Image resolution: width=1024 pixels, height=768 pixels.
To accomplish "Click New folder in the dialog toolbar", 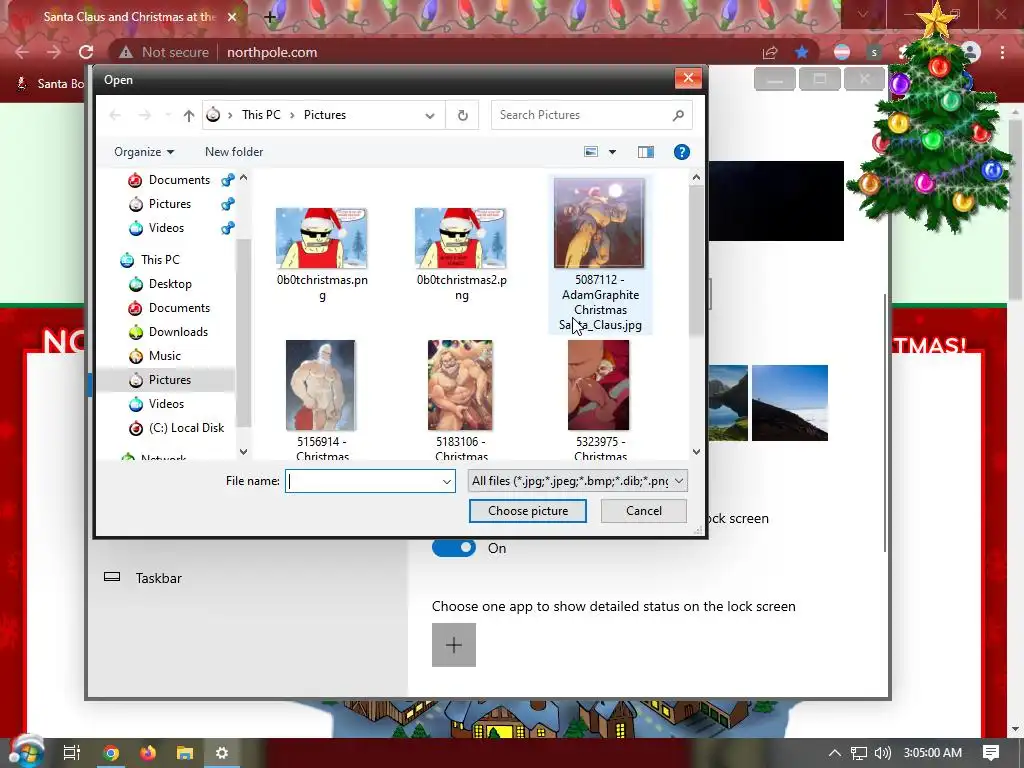I will [234, 152].
